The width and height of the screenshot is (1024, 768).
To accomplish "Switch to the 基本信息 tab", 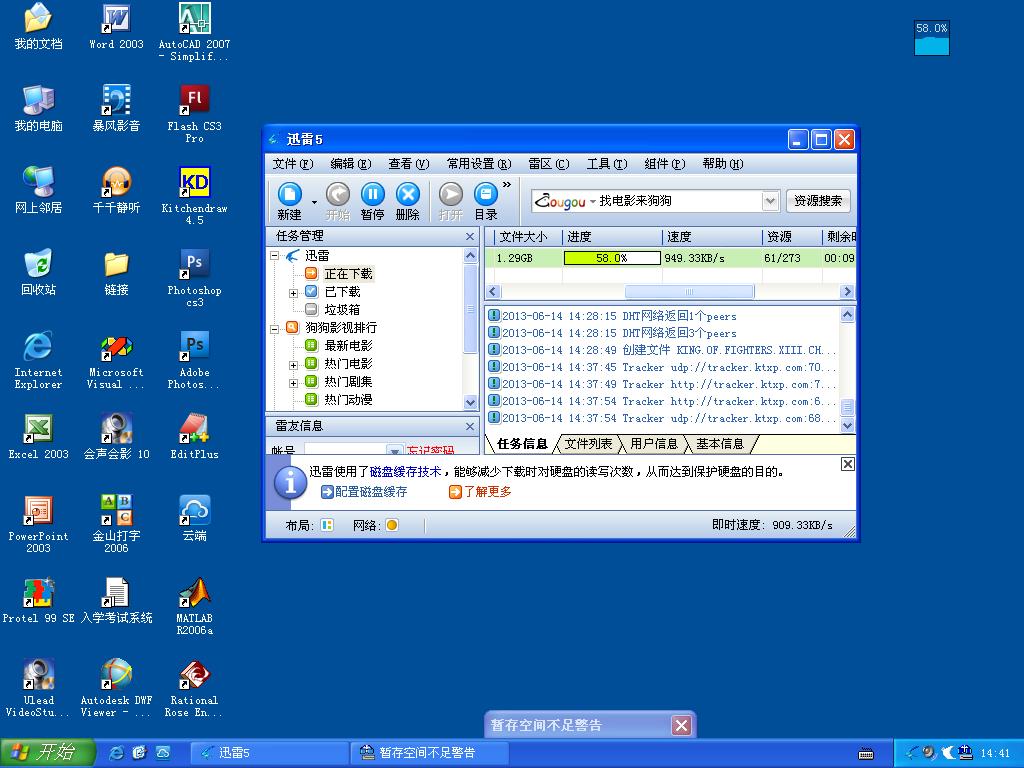I will click(720, 444).
